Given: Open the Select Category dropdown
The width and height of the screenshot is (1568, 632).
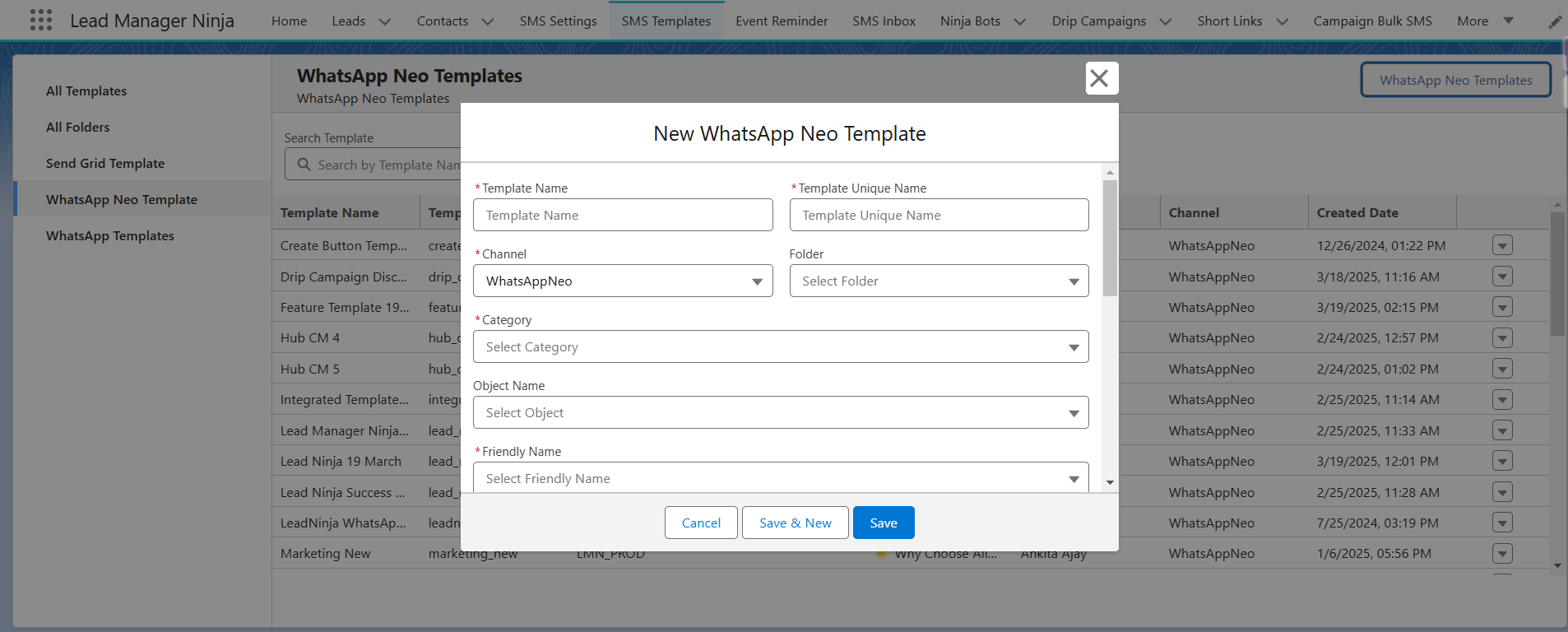Looking at the screenshot, I should (x=781, y=346).
